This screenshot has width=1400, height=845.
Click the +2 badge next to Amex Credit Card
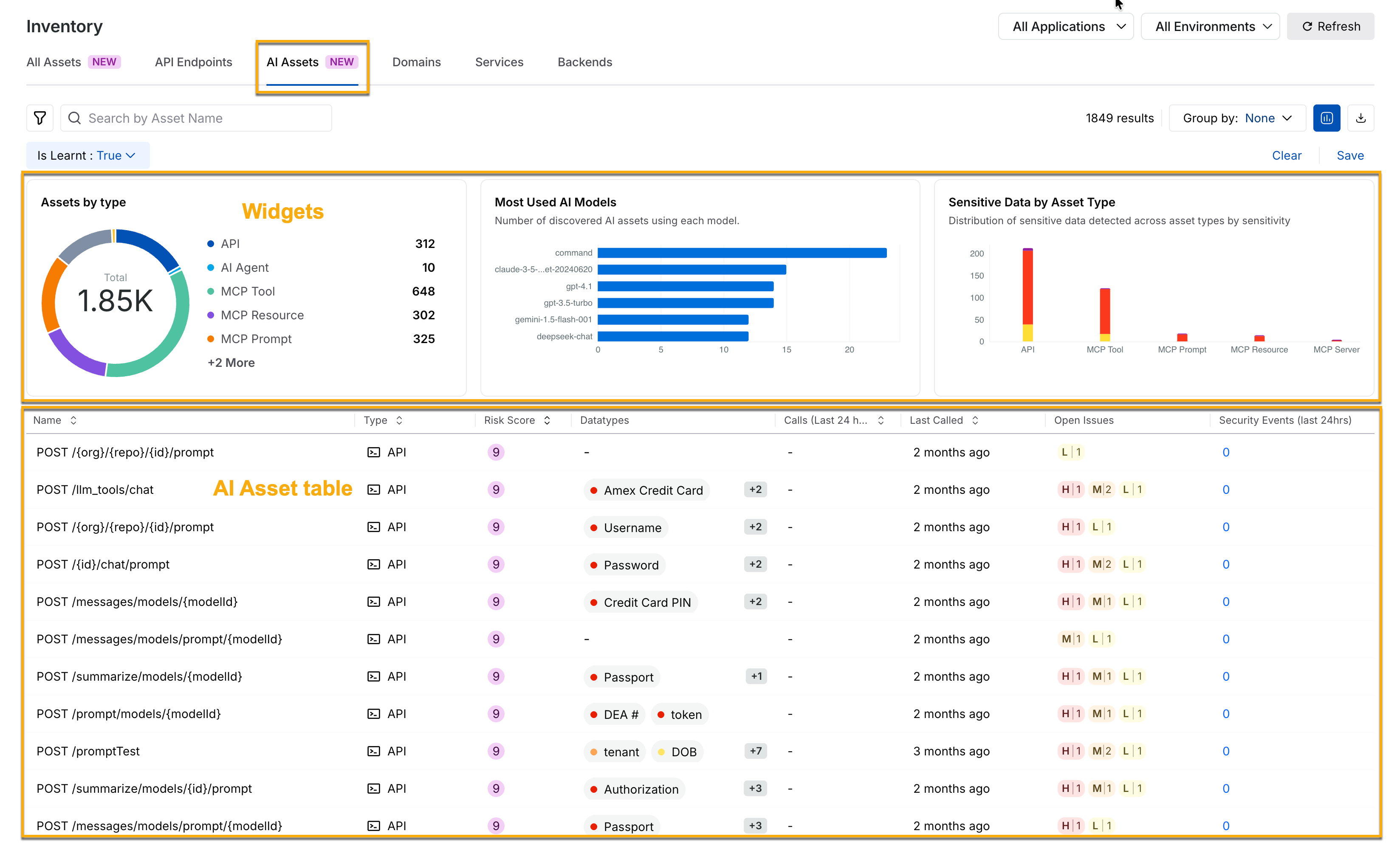click(x=755, y=490)
